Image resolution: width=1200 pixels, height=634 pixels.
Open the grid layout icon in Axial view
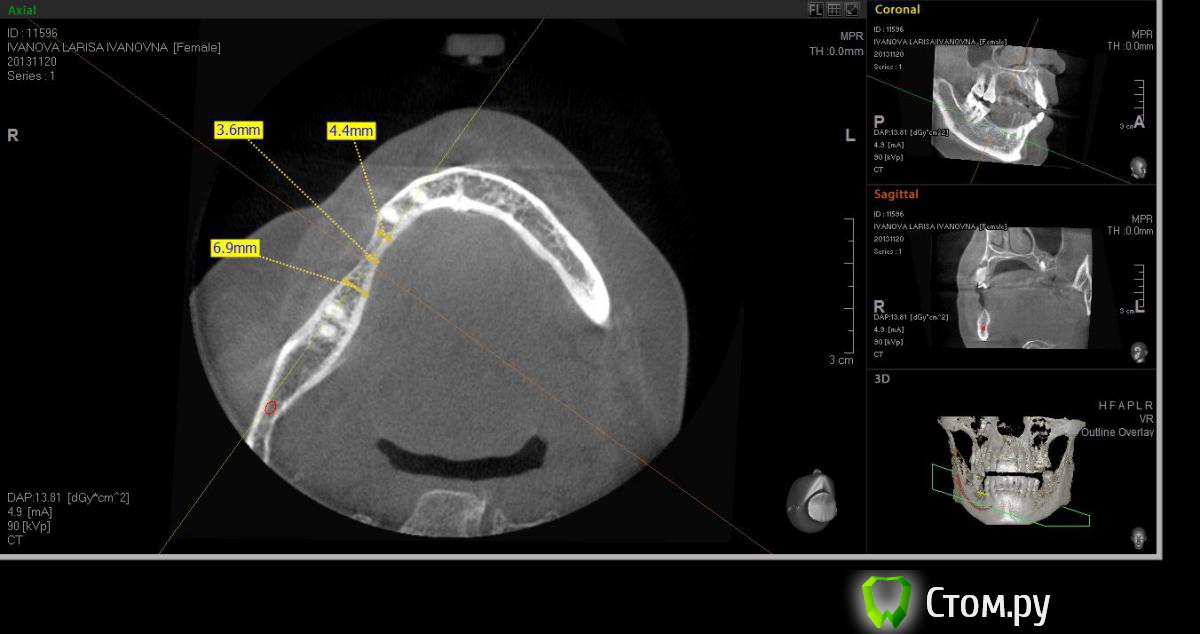click(x=834, y=9)
